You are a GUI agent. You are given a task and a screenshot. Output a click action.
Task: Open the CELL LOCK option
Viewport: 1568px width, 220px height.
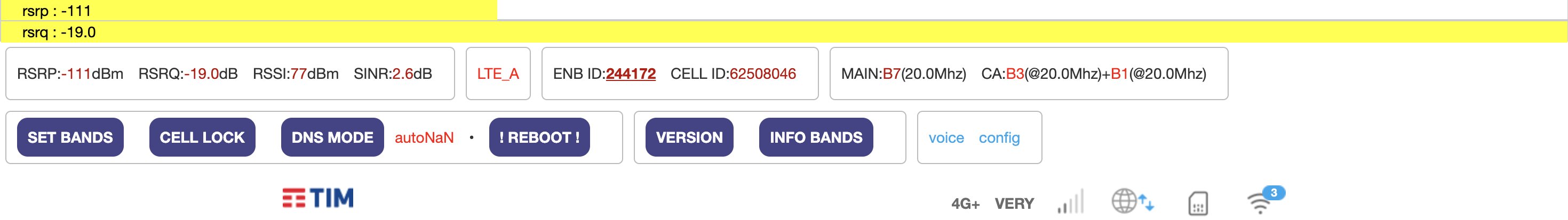pos(202,137)
